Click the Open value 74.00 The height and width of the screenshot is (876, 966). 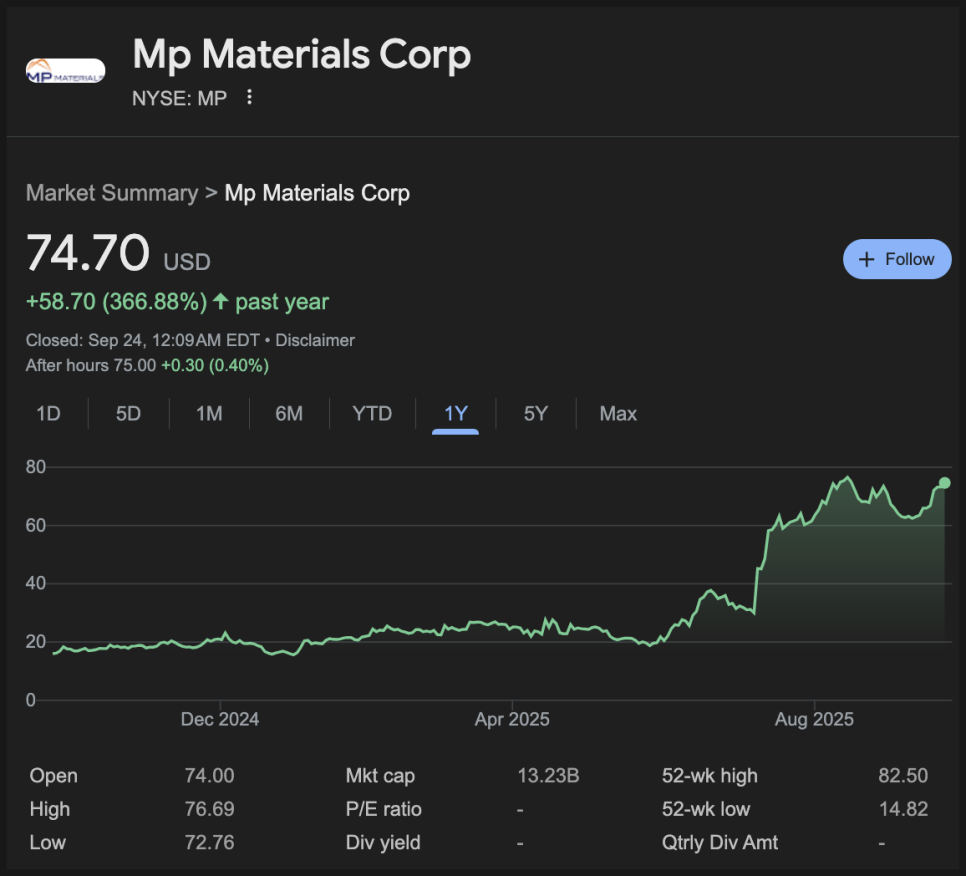point(209,776)
